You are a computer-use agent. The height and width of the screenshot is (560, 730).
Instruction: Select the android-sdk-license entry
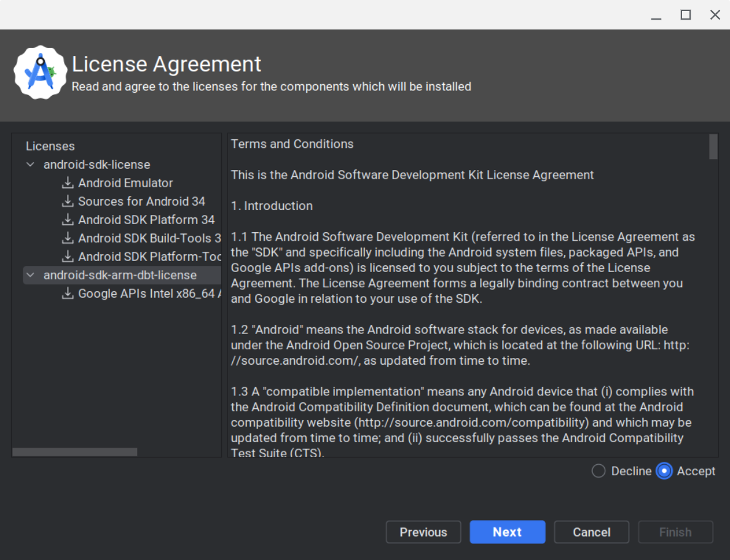pos(97,164)
